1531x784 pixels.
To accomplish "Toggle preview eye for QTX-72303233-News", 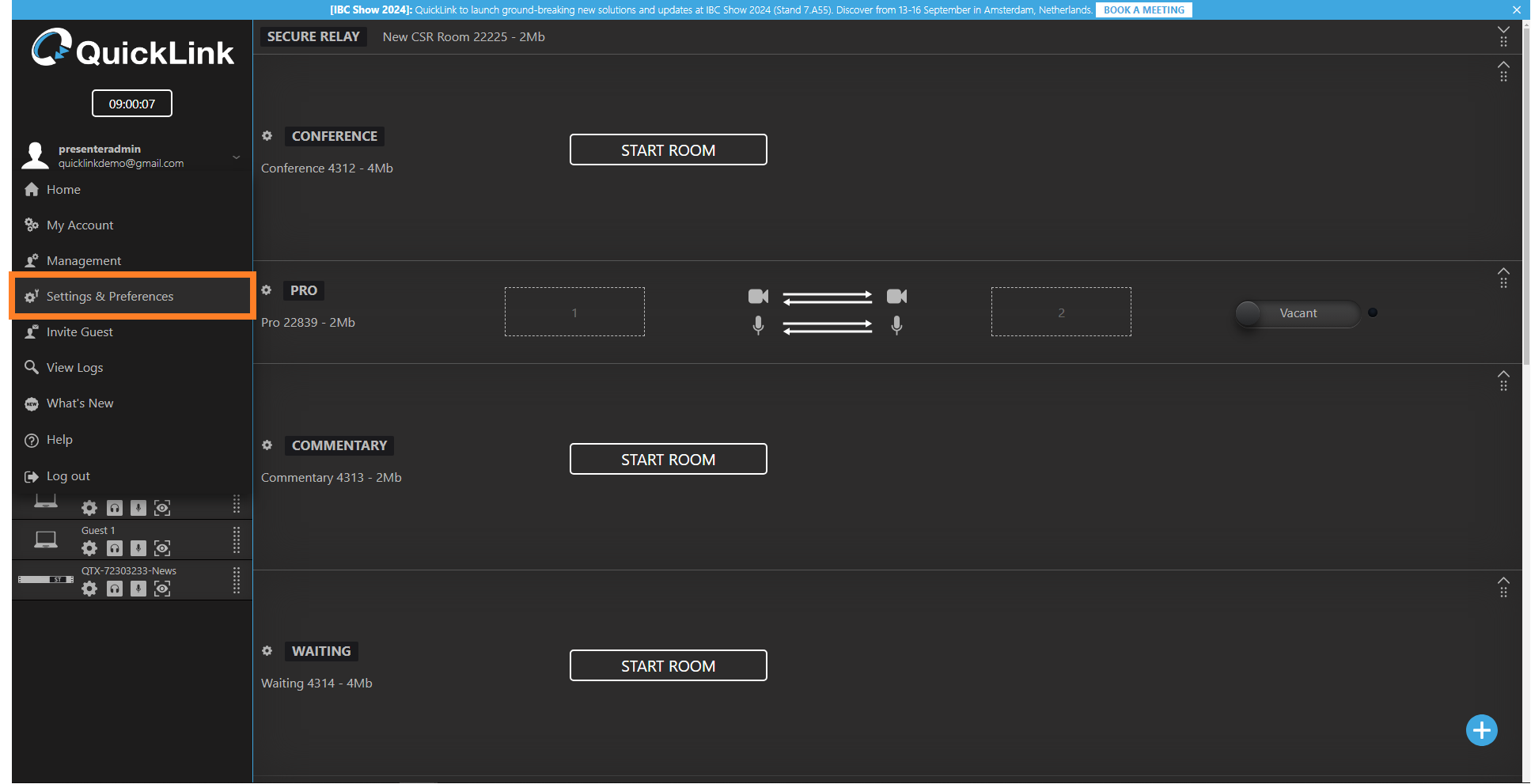I will [162, 589].
